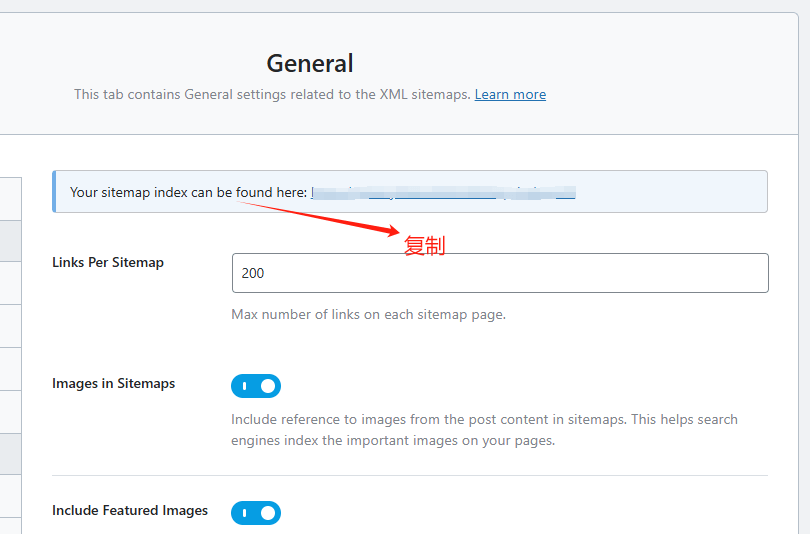
Task: Click the Links Per Sitemap label
Action: [108, 262]
